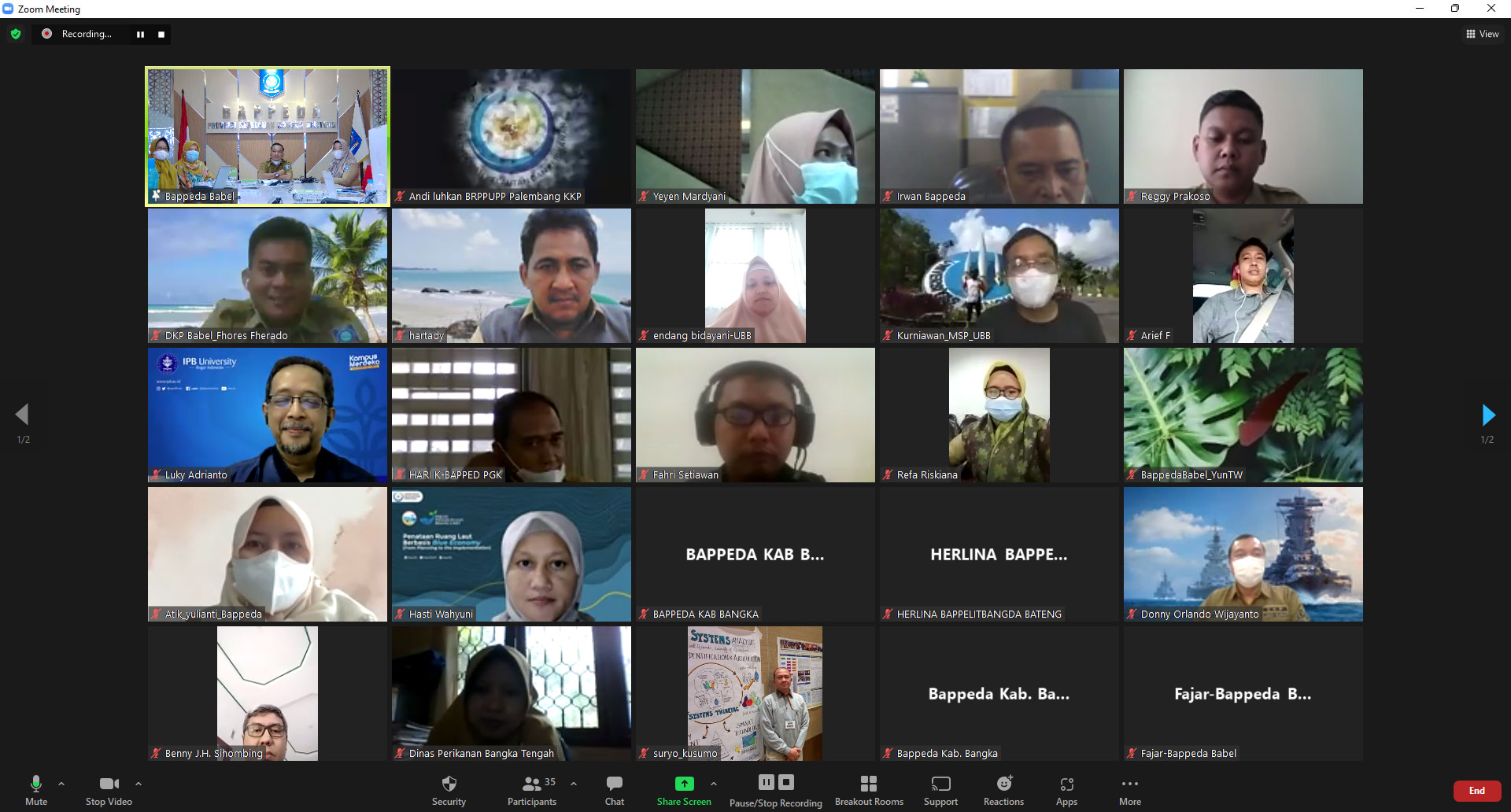
Task: Mute the microphone
Action: [x=36, y=784]
